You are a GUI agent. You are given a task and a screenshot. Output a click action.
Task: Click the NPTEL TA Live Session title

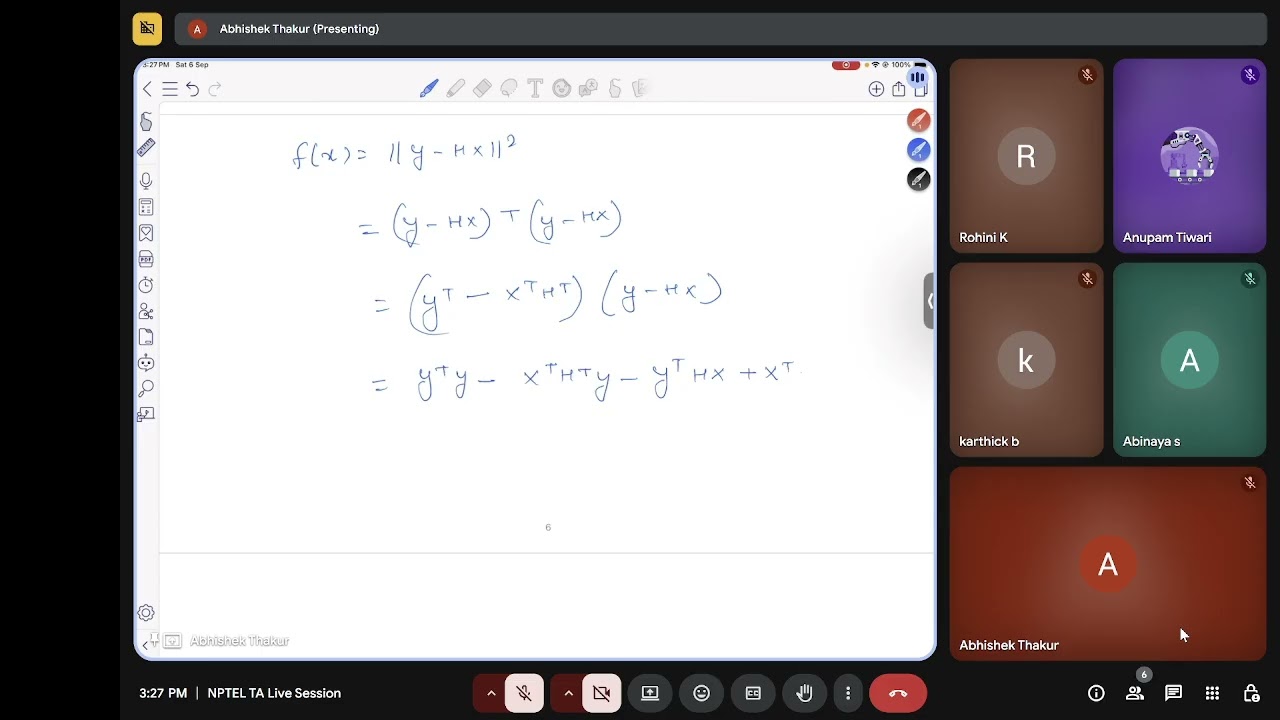(274, 693)
